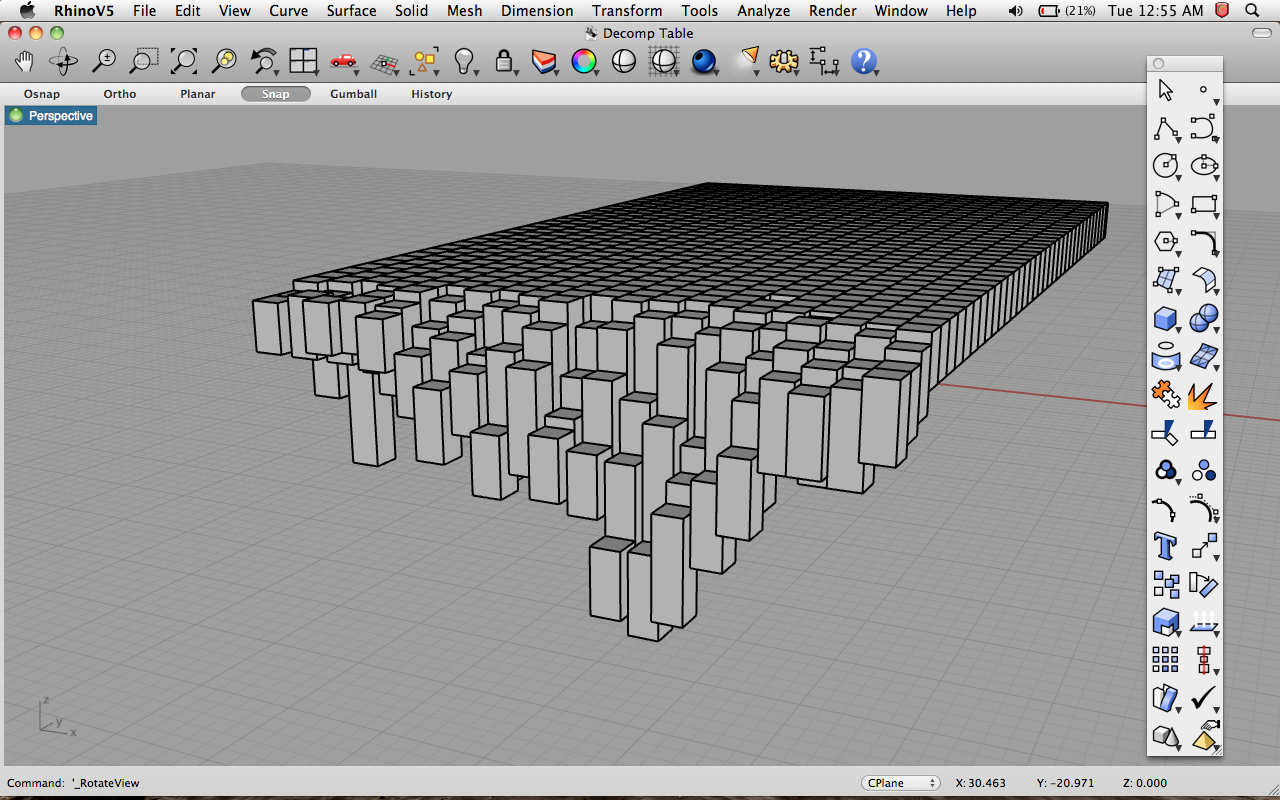Turn on Gumball
Screen dimensions: 1280x800
pyautogui.click(x=354, y=94)
